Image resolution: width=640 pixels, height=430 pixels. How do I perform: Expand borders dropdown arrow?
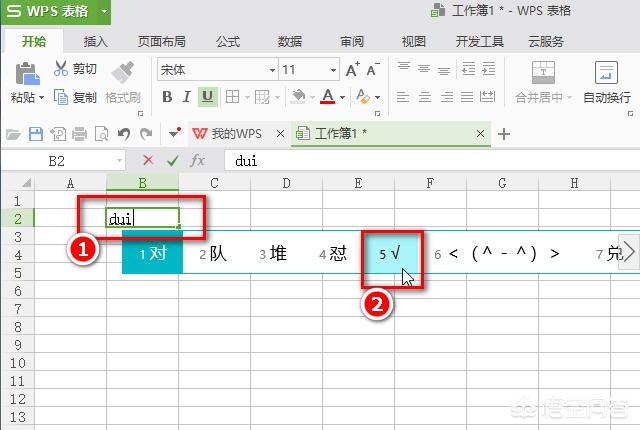click(247, 97)
